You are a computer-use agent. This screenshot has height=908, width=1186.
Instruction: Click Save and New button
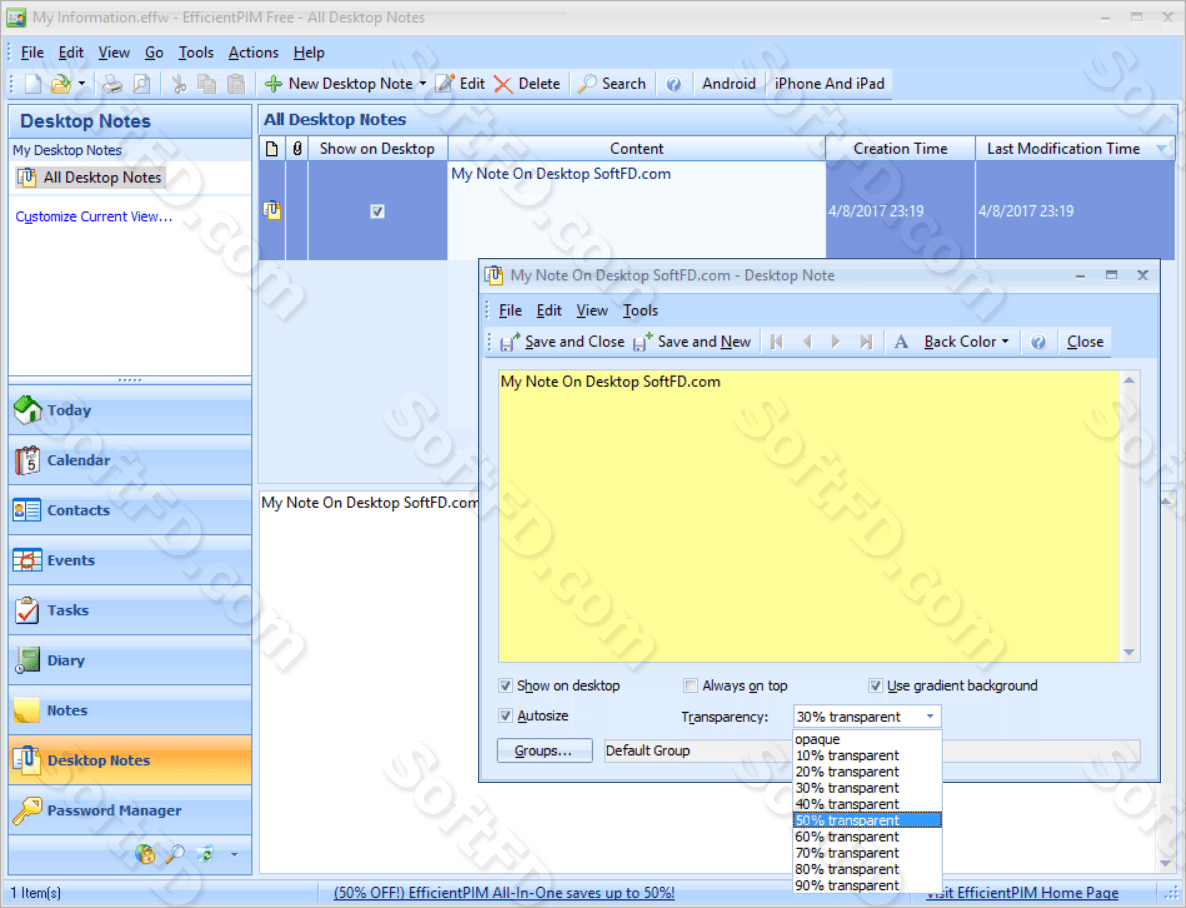tap(692, 342)
